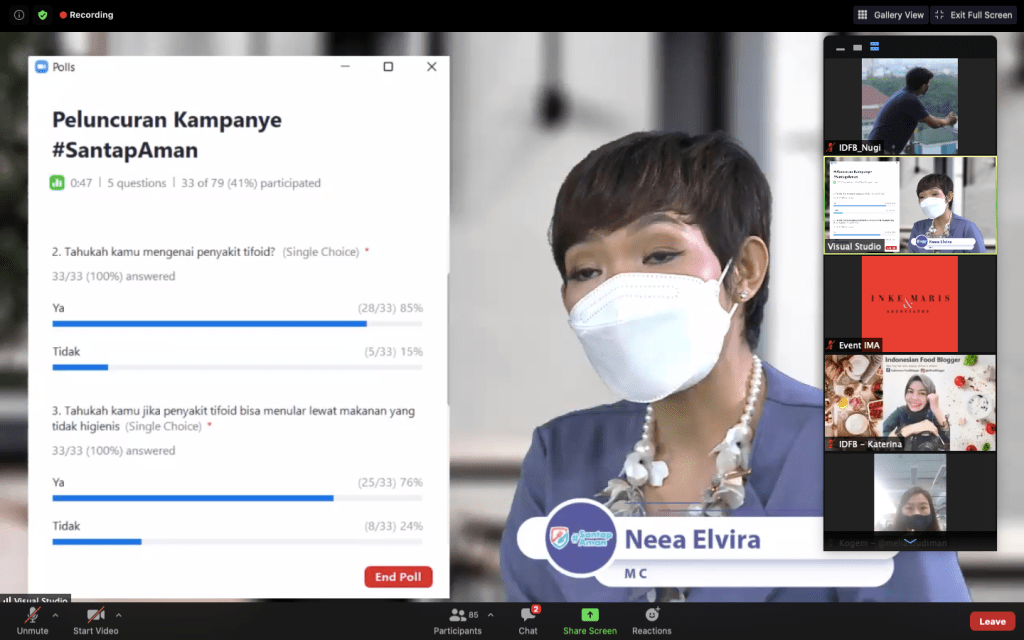Open the Reactions menu
Image resolution: width=1024 pixels, height=640 pixels.
(652, 615)
